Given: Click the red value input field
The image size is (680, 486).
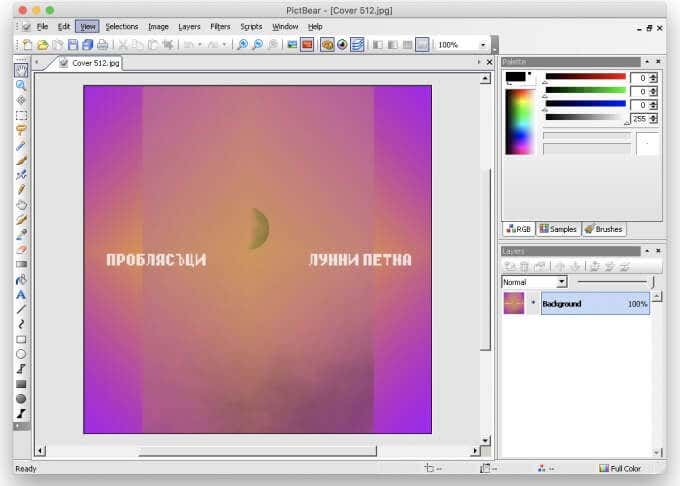Looking at the screenshot, I should (639, 78).
